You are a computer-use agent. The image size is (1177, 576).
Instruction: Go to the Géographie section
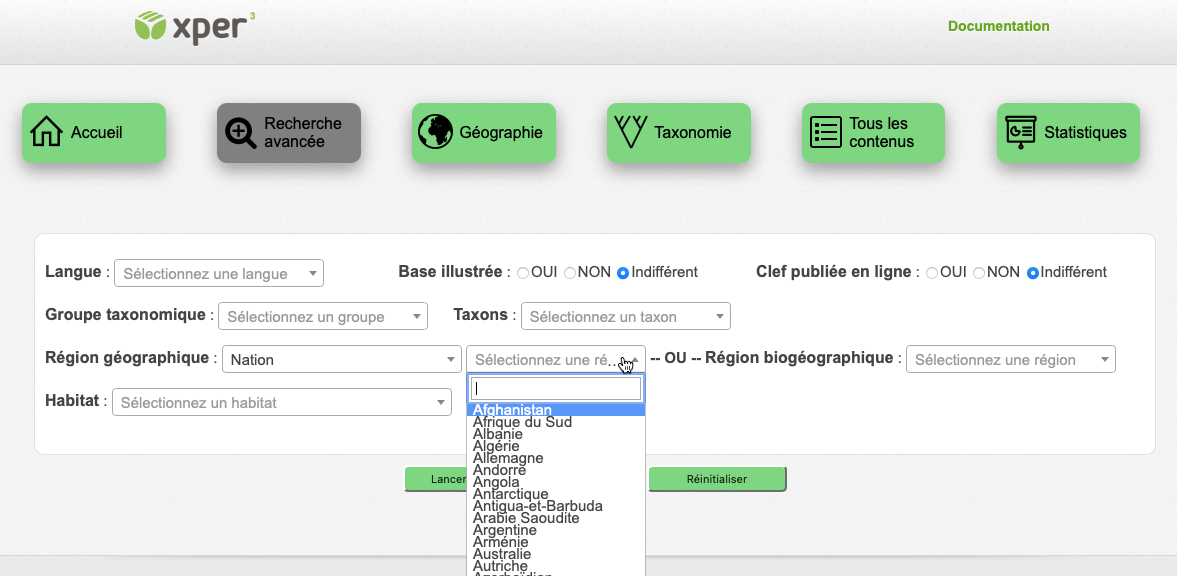484,133
